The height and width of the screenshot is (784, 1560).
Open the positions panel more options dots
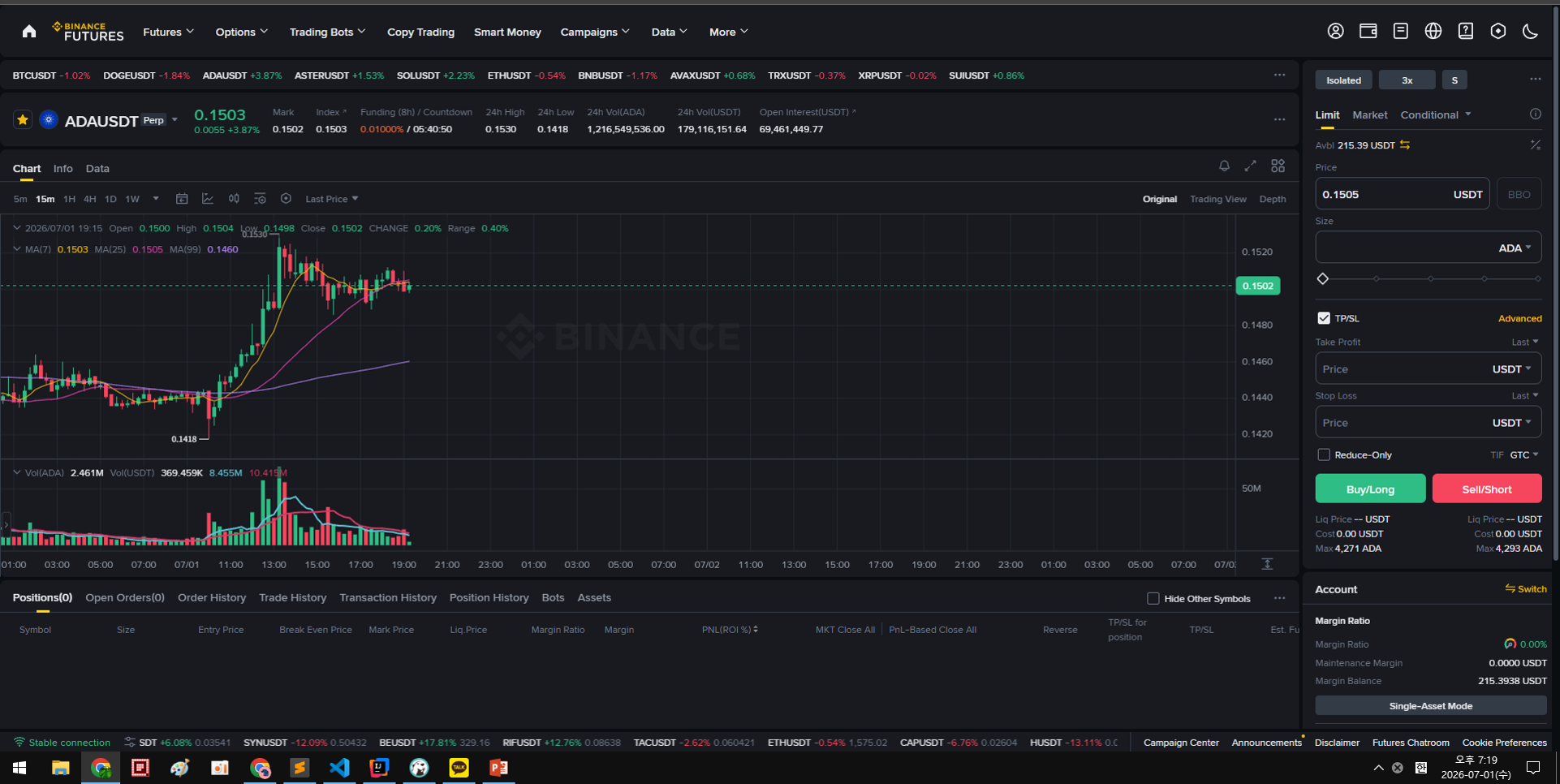(1279, 598)
